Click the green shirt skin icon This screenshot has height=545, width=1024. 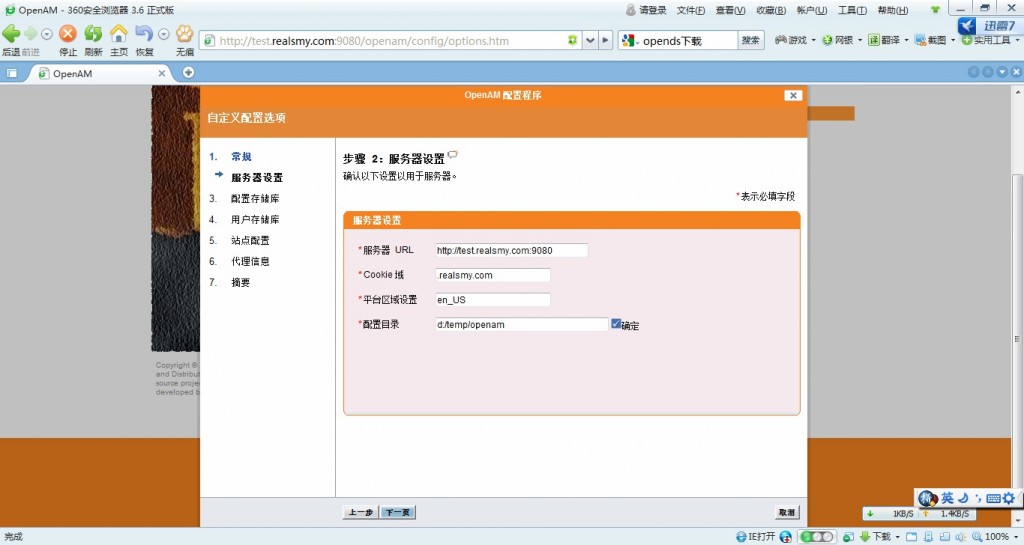click(935, 10)
